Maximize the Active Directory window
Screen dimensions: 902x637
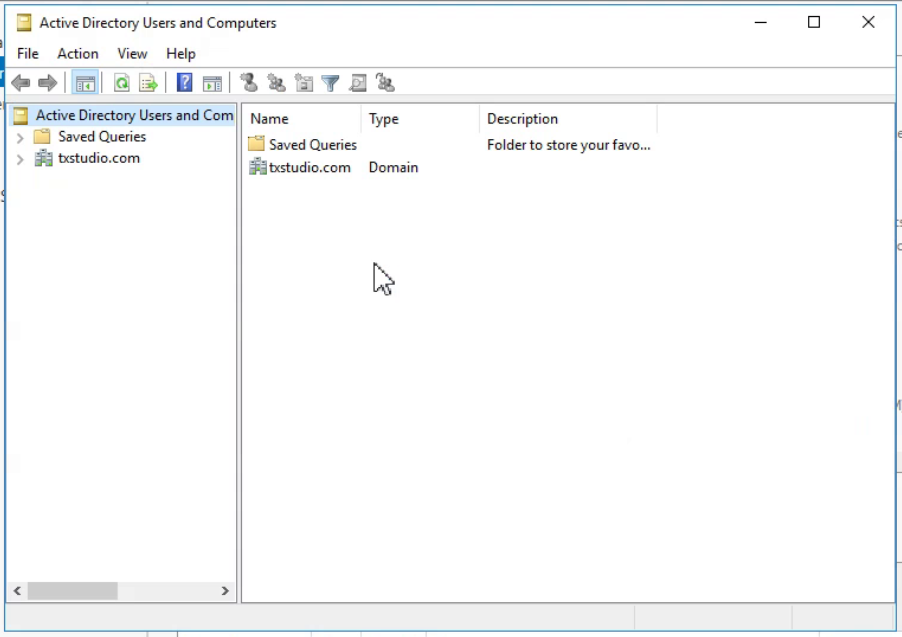[x=813, y=22]
